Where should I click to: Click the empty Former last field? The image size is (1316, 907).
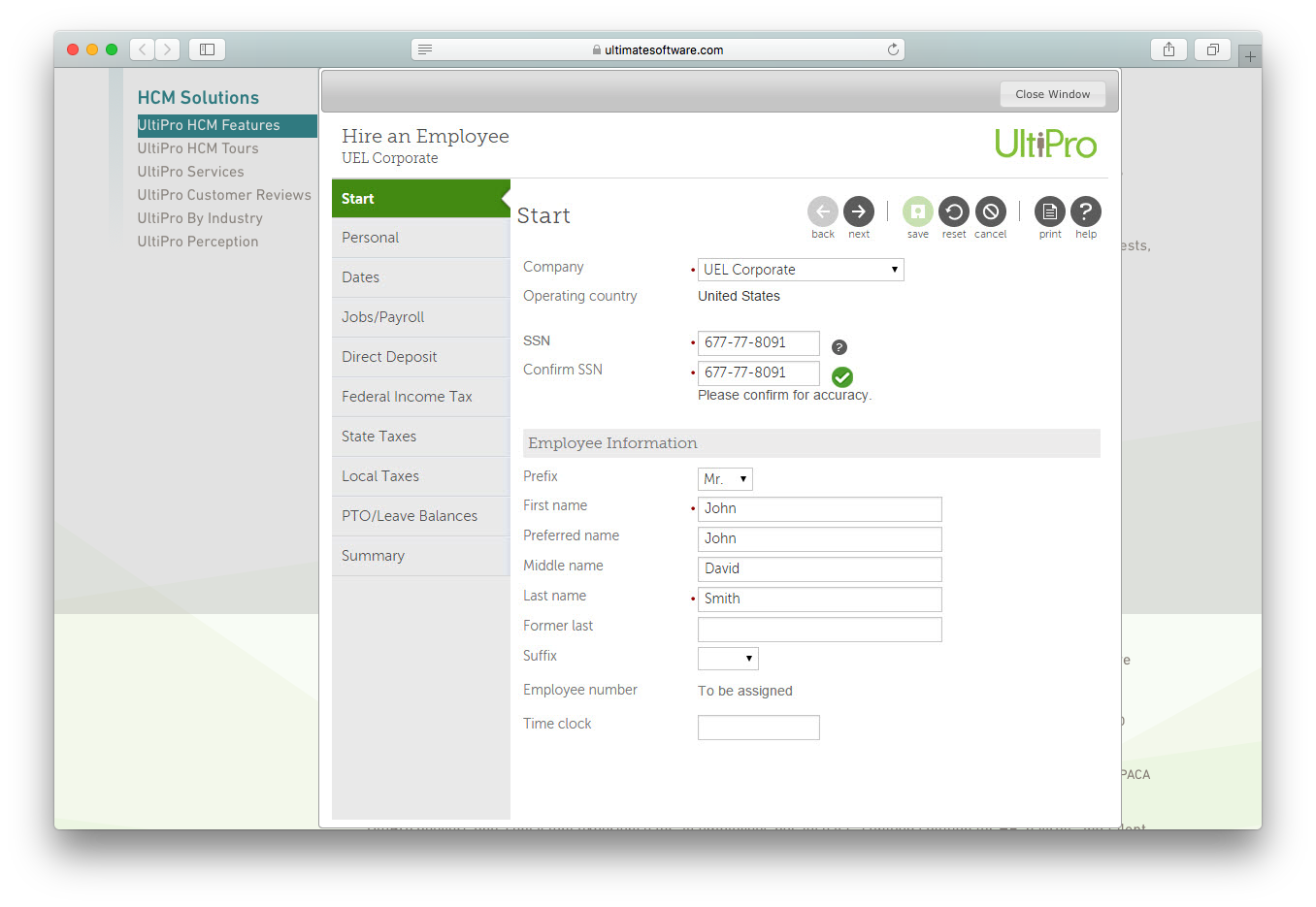(820, 629)
